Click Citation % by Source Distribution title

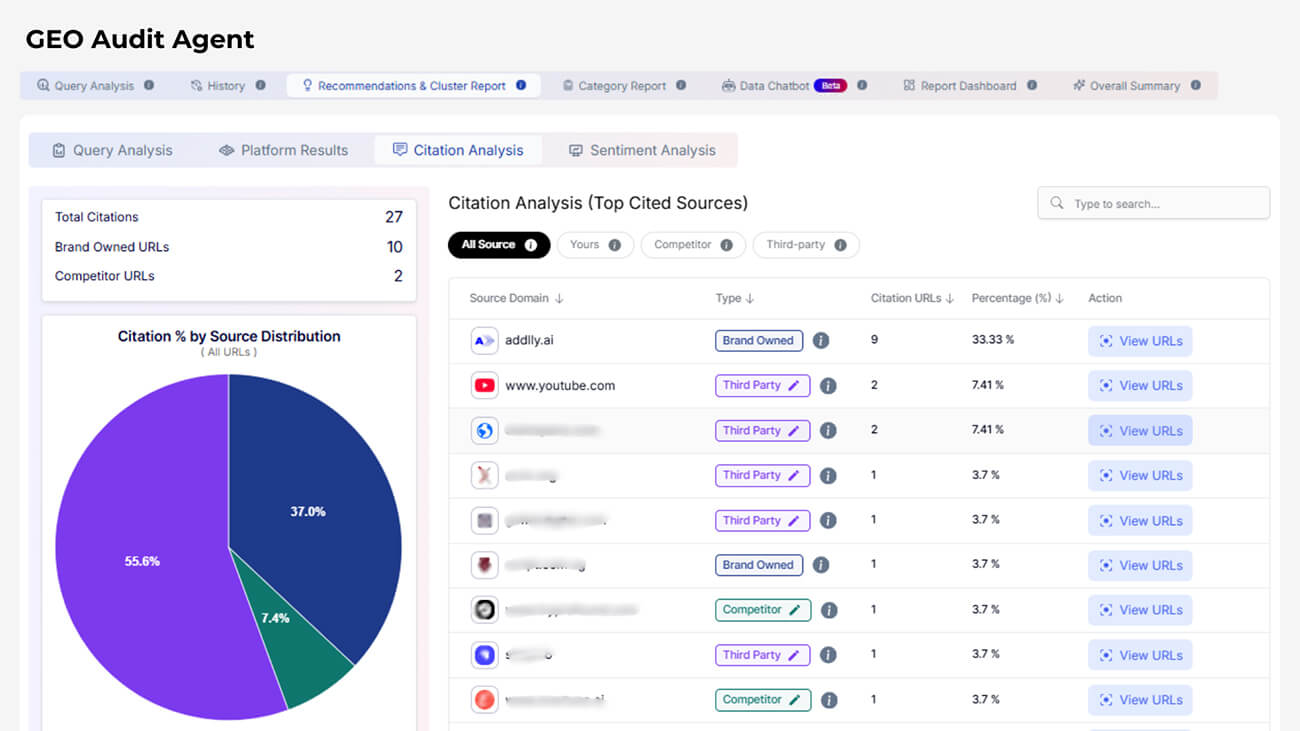point(229,336)
